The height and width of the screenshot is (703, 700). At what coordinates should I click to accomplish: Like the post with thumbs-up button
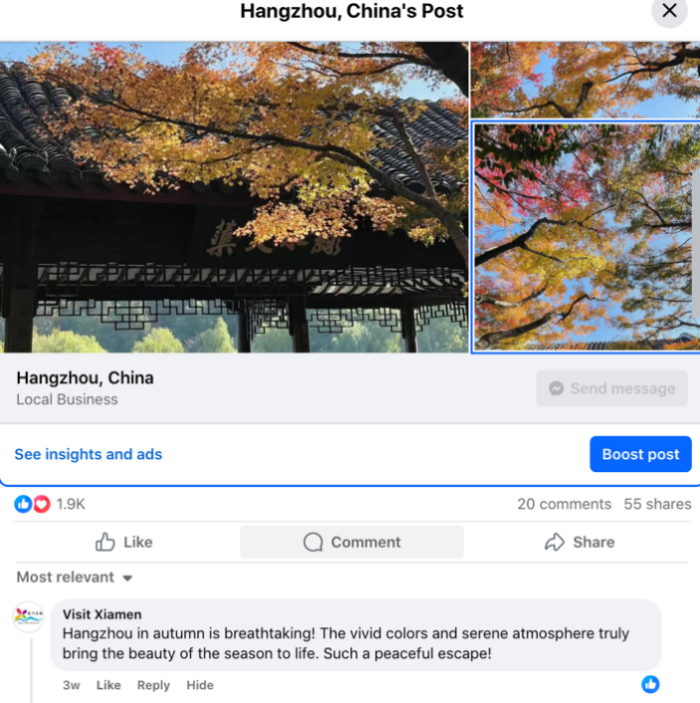click(x=124, y=542)
